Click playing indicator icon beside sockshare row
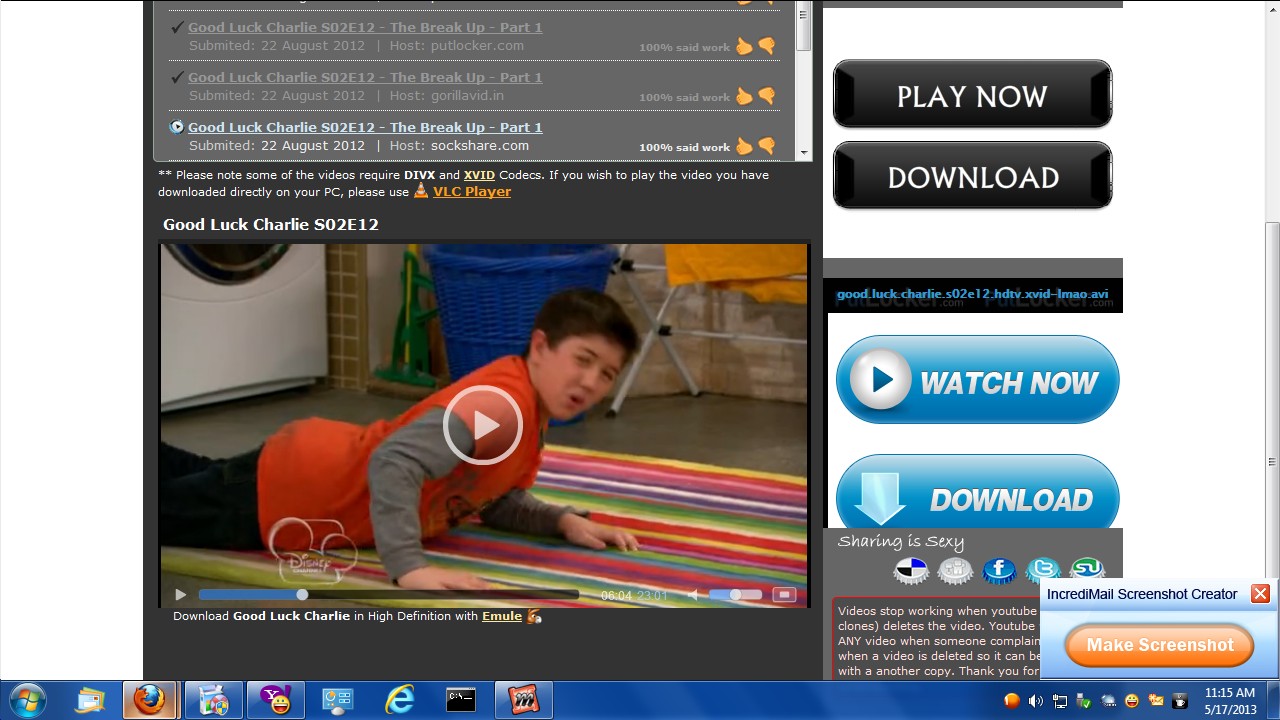The image size is (1280, 720). 177,127
